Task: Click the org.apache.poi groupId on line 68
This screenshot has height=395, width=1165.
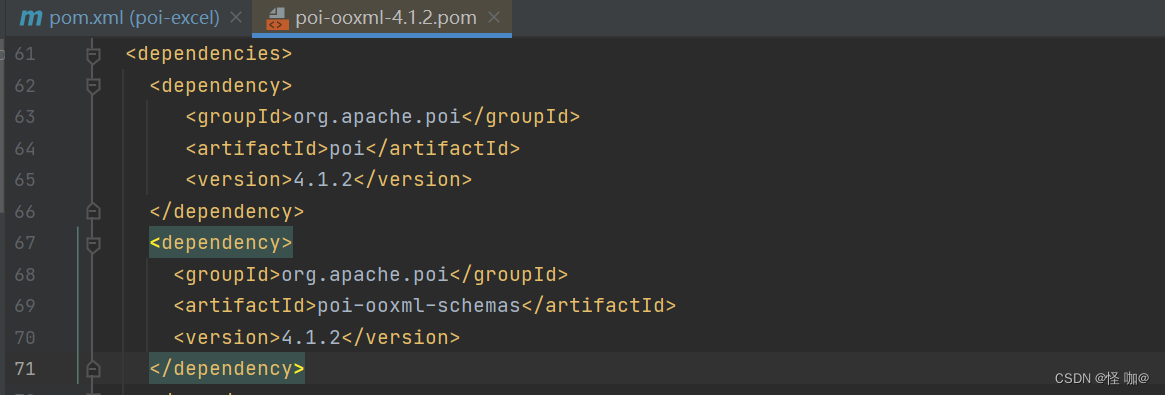Action: pyautogui.click(x=365, y=275)
